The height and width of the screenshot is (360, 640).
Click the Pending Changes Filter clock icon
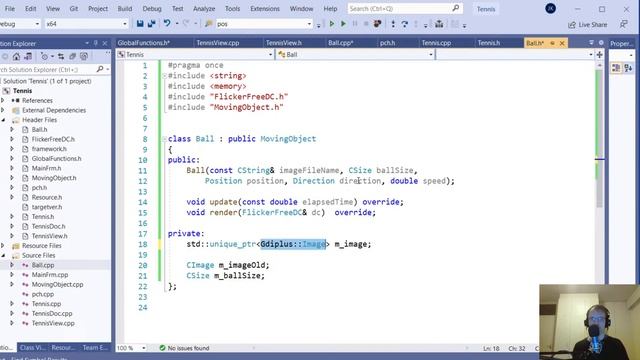(44, 56)
